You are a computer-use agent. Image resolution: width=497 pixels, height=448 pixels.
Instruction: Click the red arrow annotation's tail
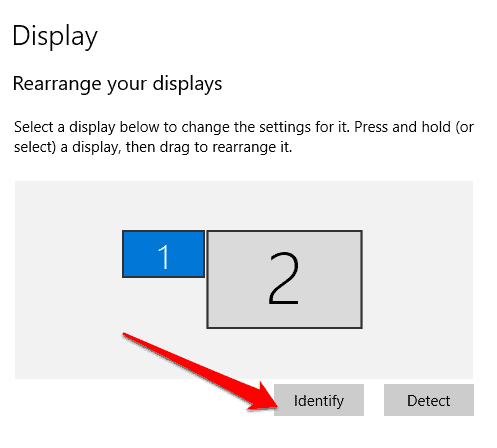pos(130,337)
